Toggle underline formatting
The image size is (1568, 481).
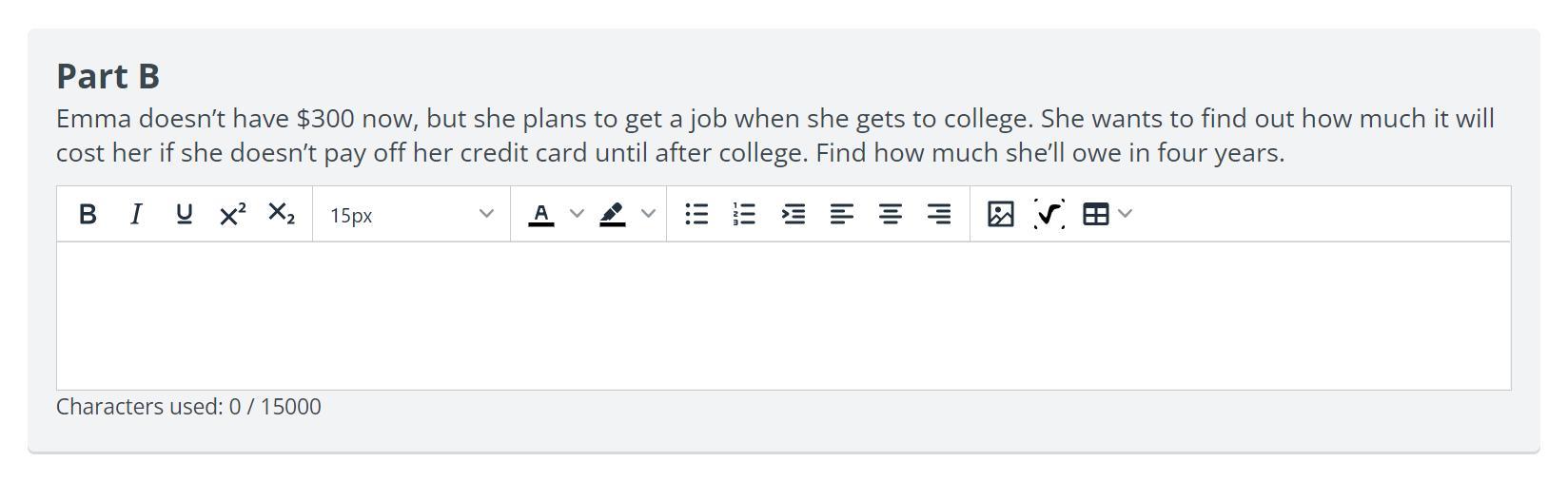(x=185, y=214)
